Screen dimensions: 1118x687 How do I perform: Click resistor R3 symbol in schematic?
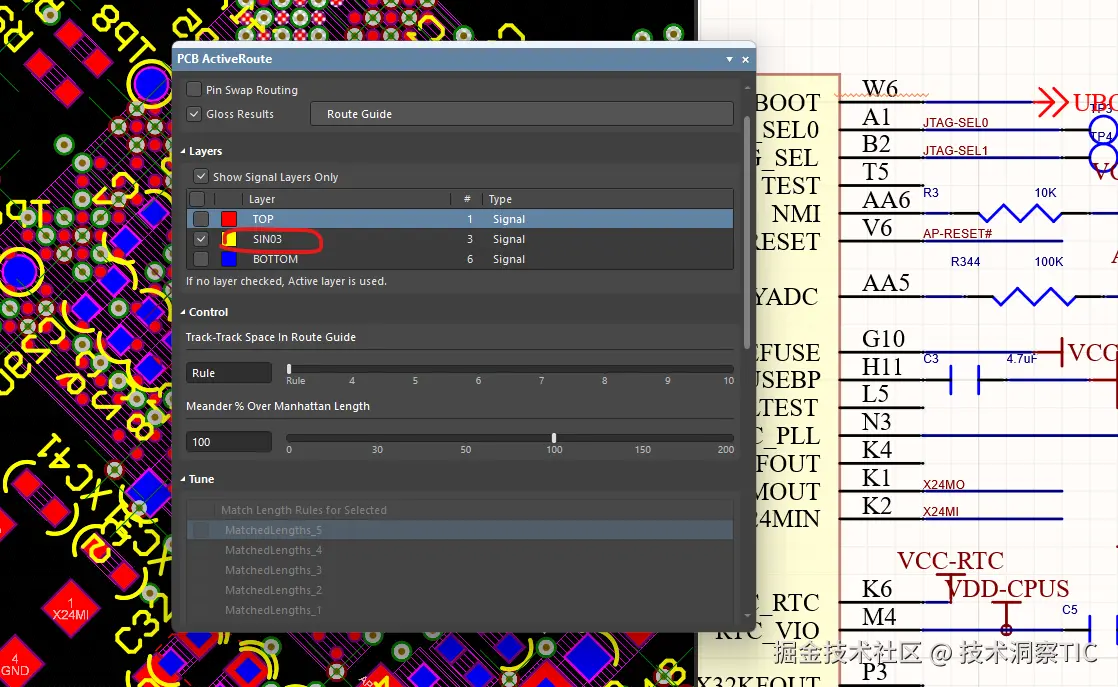point(1020,212)
